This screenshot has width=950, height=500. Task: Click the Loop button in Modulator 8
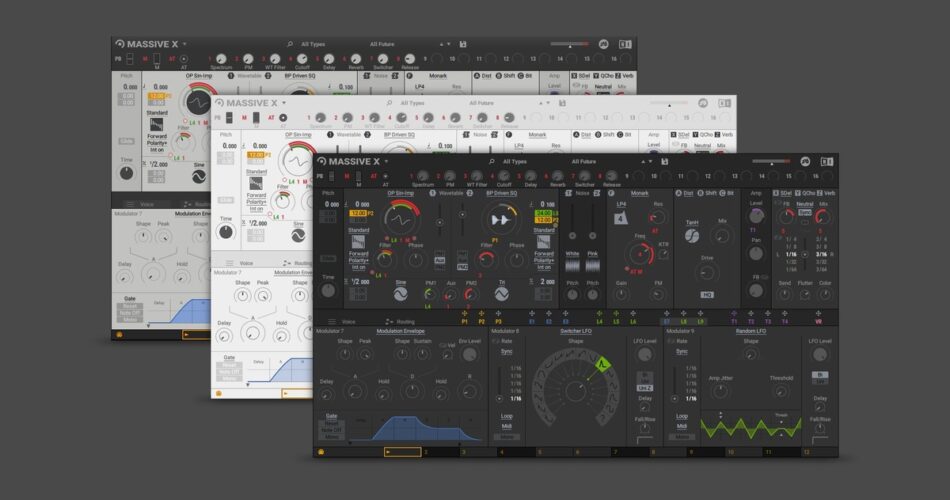[x=507, y=416]
